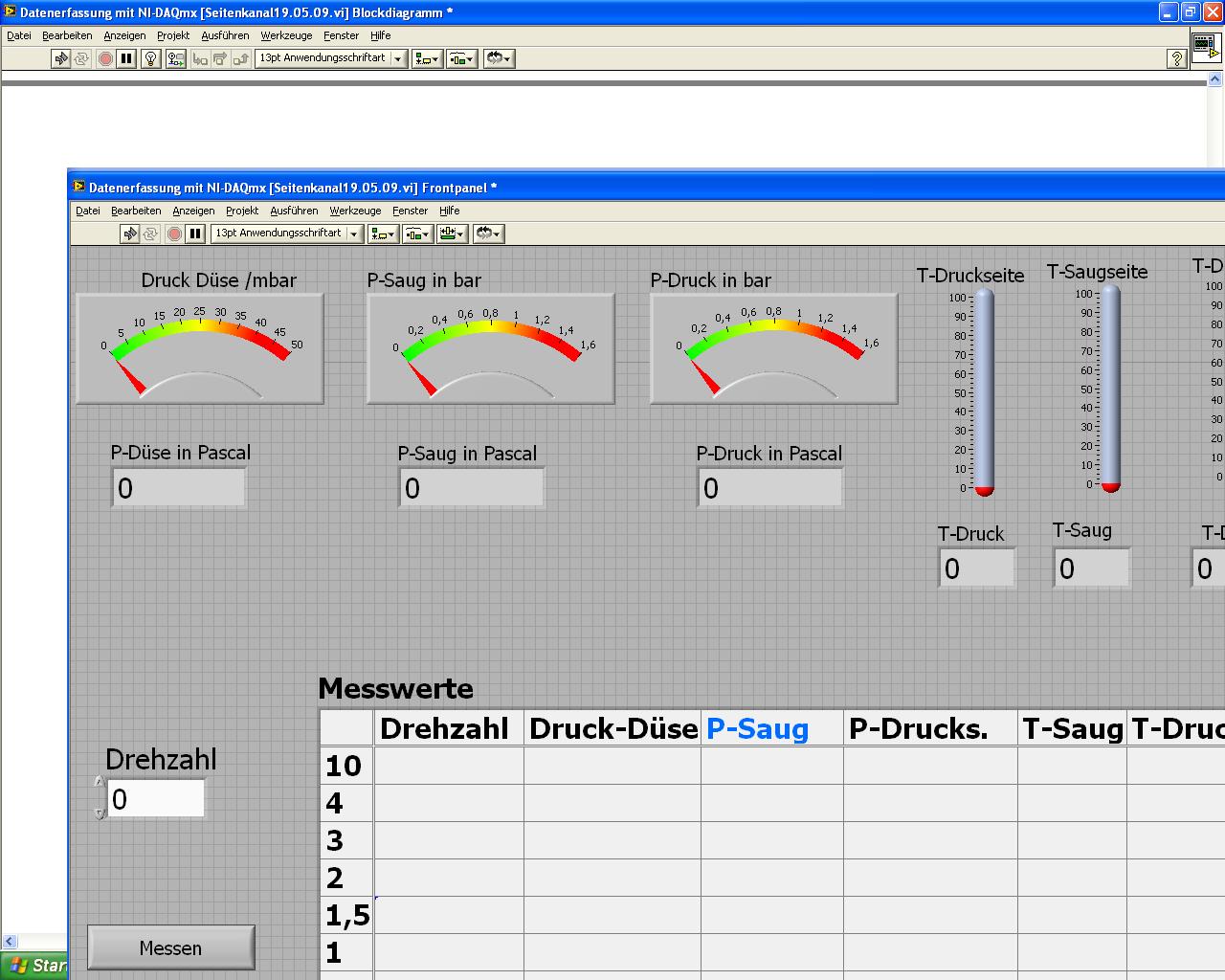
Task: Open Align Objects dropdown in Frontpanel
Action: coord(383,234)
